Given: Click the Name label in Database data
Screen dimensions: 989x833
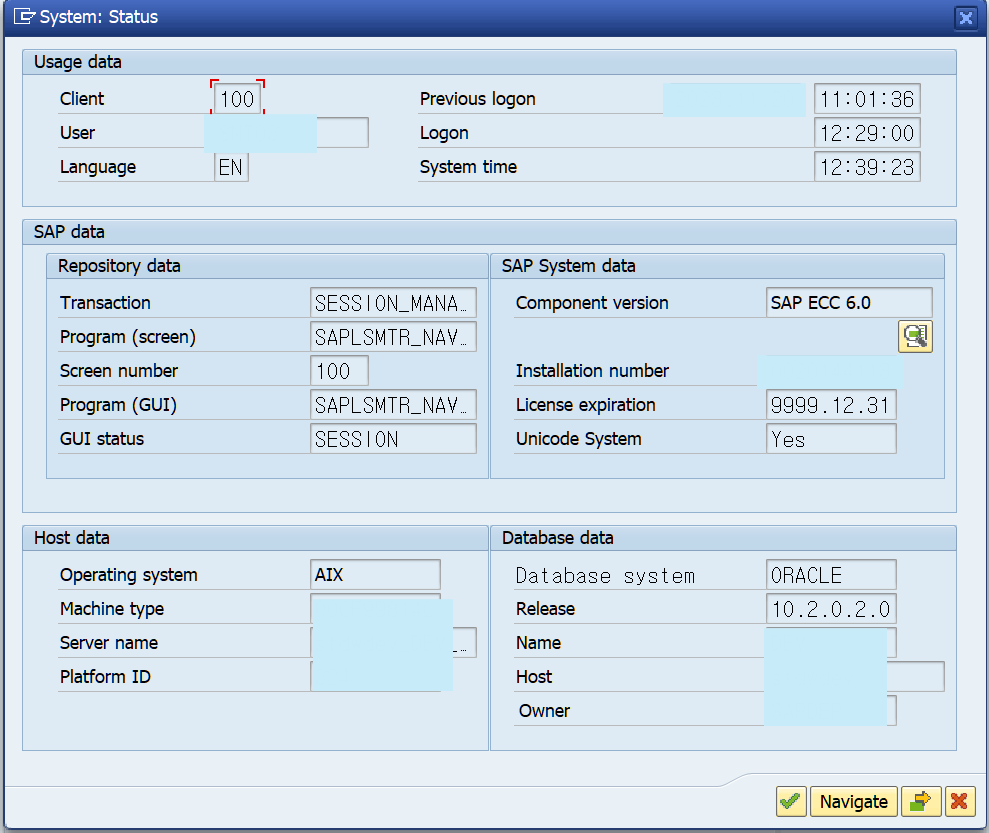Looking at the screenshot, I should [x=539, y=643].
